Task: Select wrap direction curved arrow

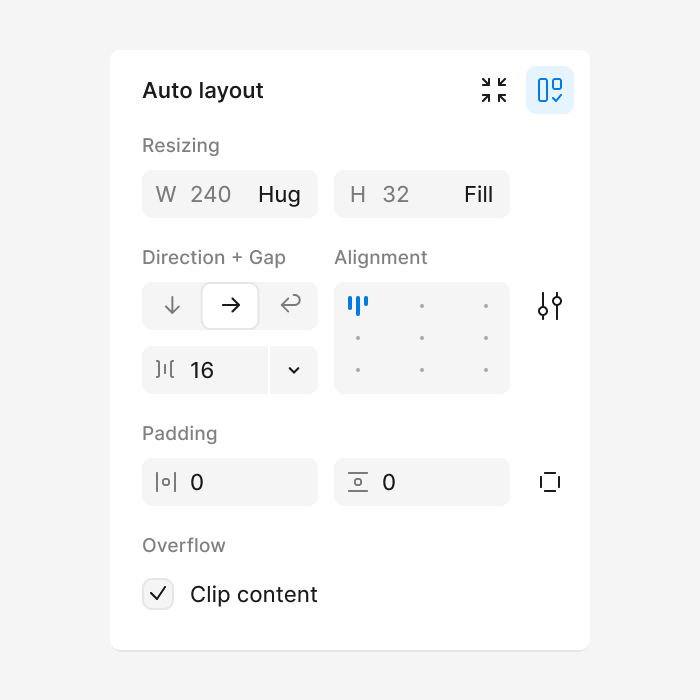Action: [x=290, y=305]
